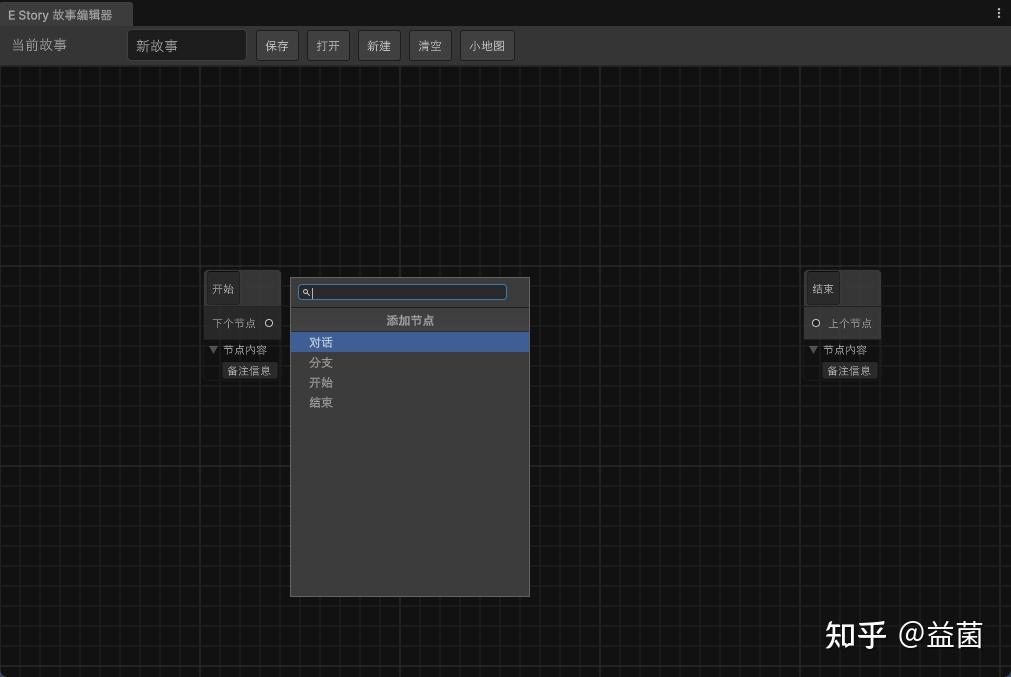This screenshot has width=1011, height=677.
Task: Click the search magnifier icon in add-node popup
Action: click(306, 292)
